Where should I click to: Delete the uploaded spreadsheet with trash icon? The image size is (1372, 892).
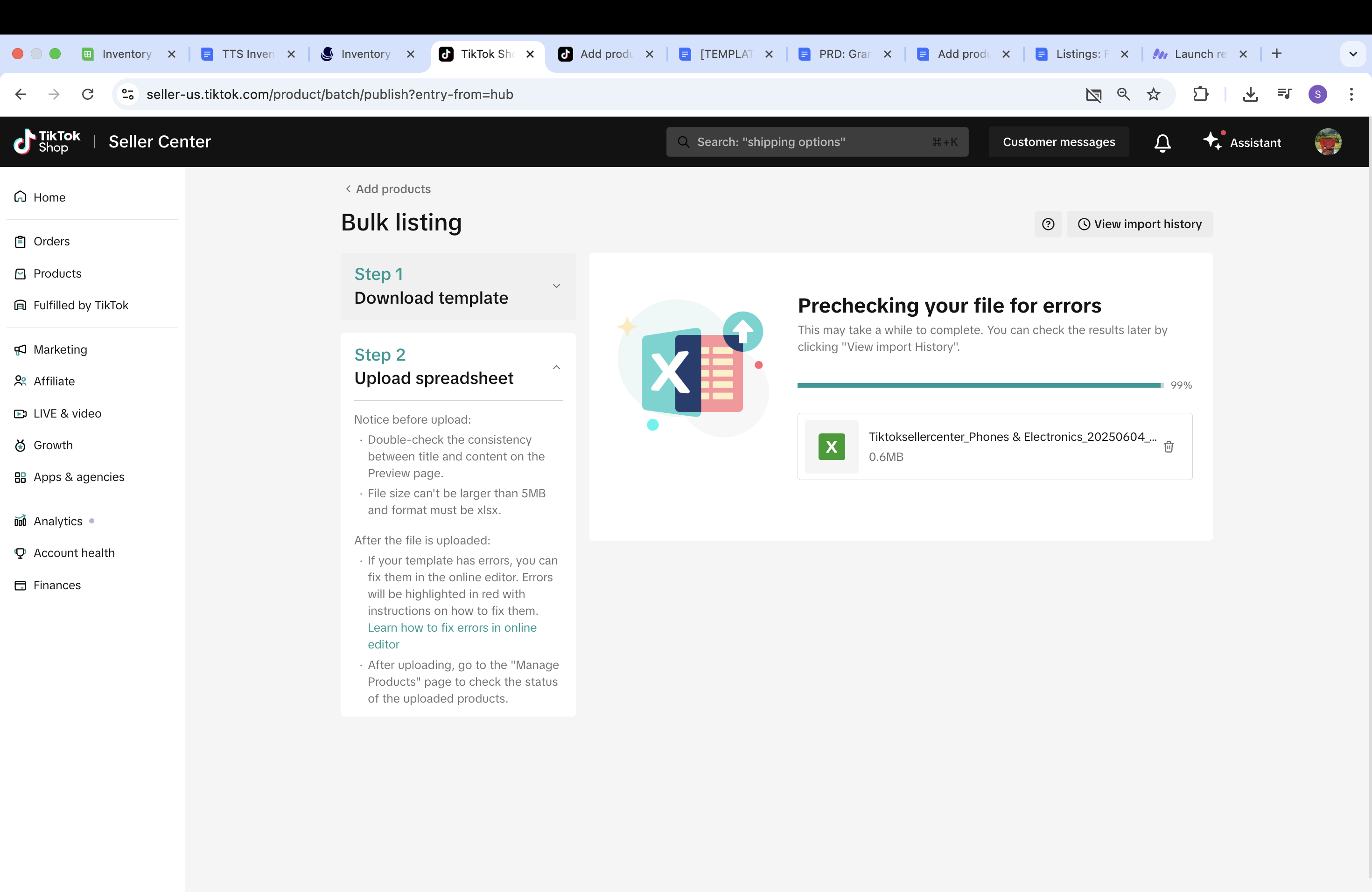[x=1169, y=446]
